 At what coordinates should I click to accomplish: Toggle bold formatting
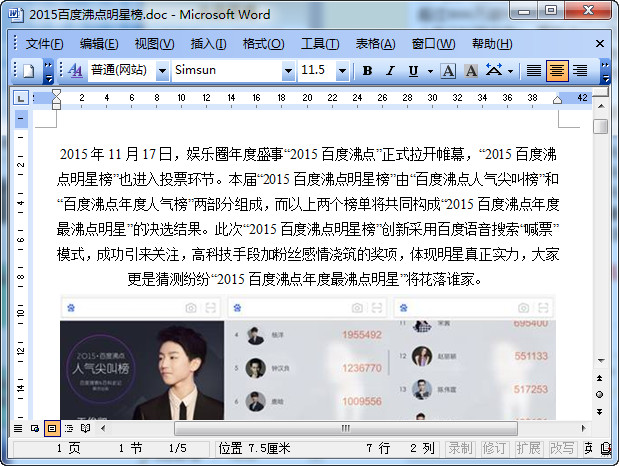368,71
